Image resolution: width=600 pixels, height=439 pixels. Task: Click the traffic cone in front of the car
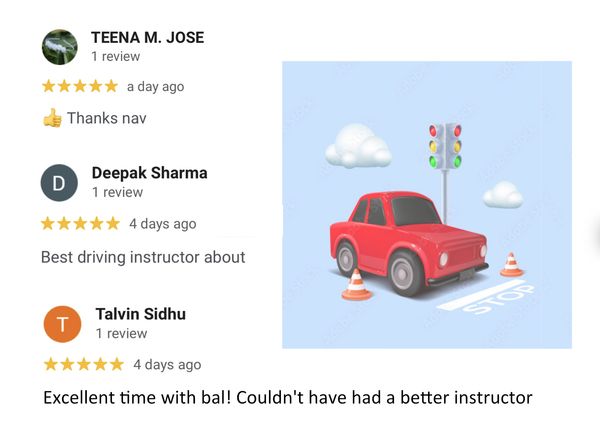click(357, 285)
